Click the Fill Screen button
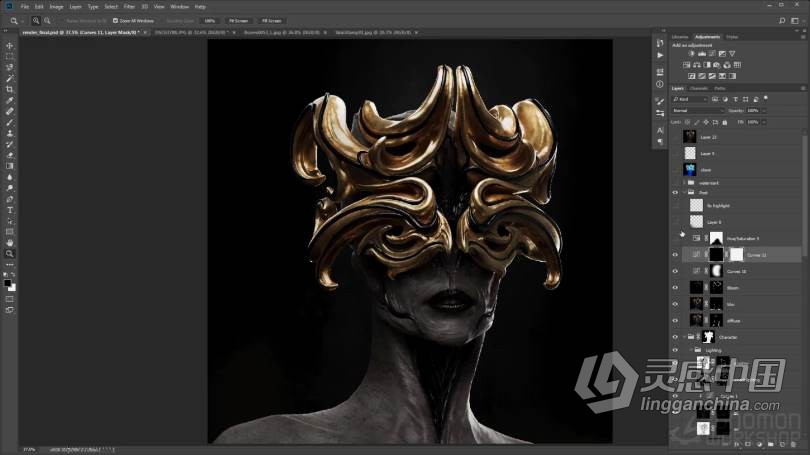This screenshot has height=455, width=810. point(271,21)
